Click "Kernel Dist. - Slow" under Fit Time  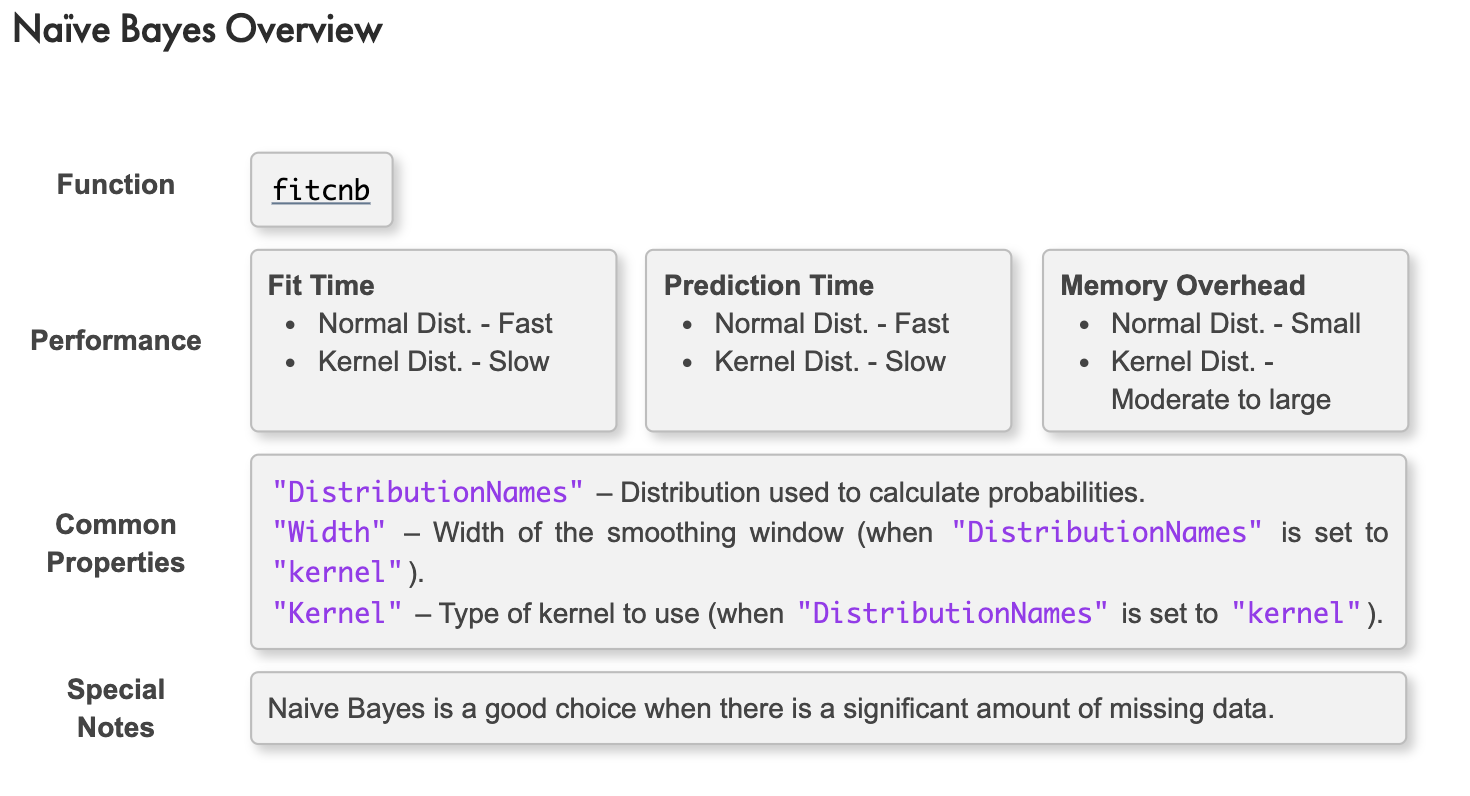coord(434,361)
